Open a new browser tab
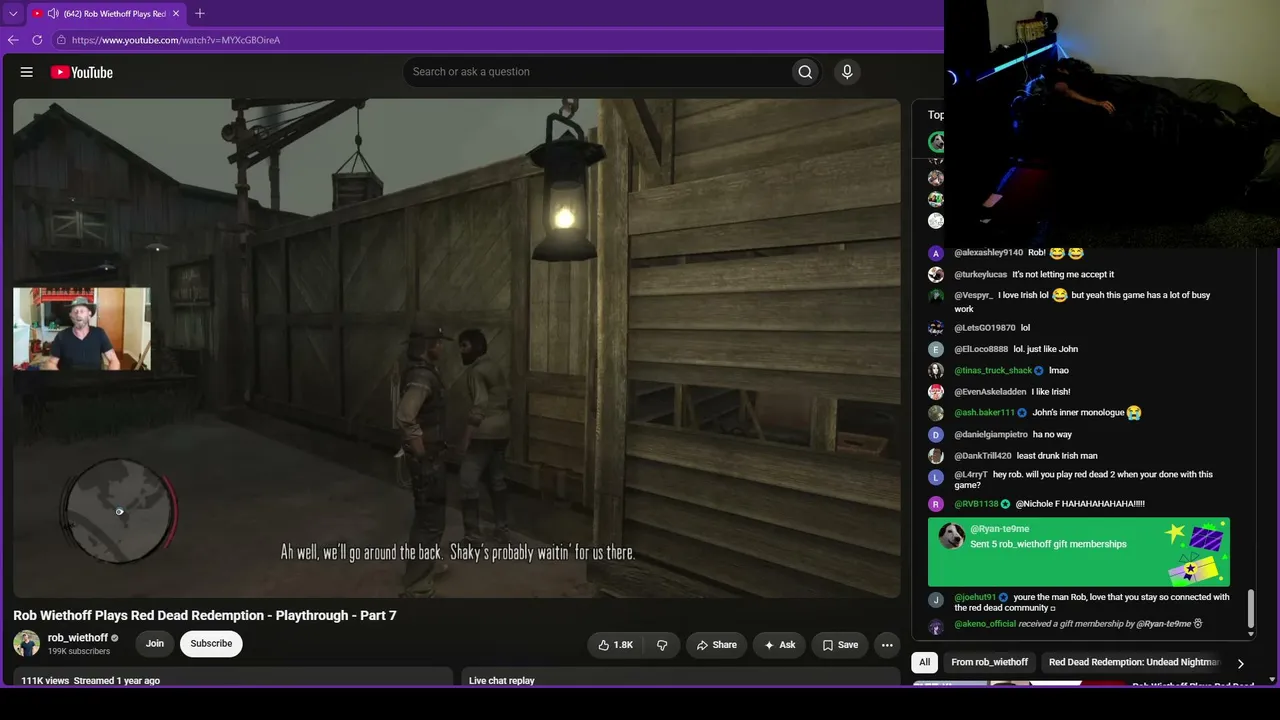This screenshot has height=720, width=1280. [200, 14]
